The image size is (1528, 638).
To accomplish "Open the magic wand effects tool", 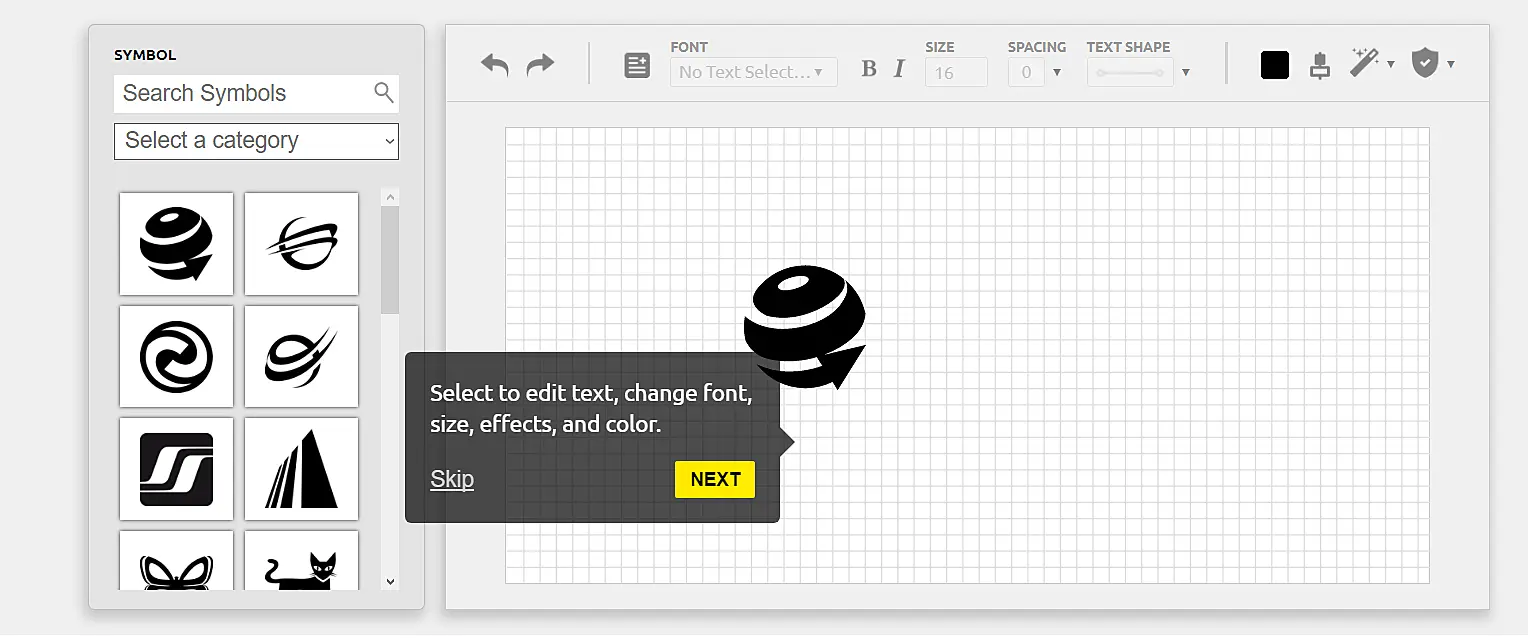I will (x=1364, y=64).
